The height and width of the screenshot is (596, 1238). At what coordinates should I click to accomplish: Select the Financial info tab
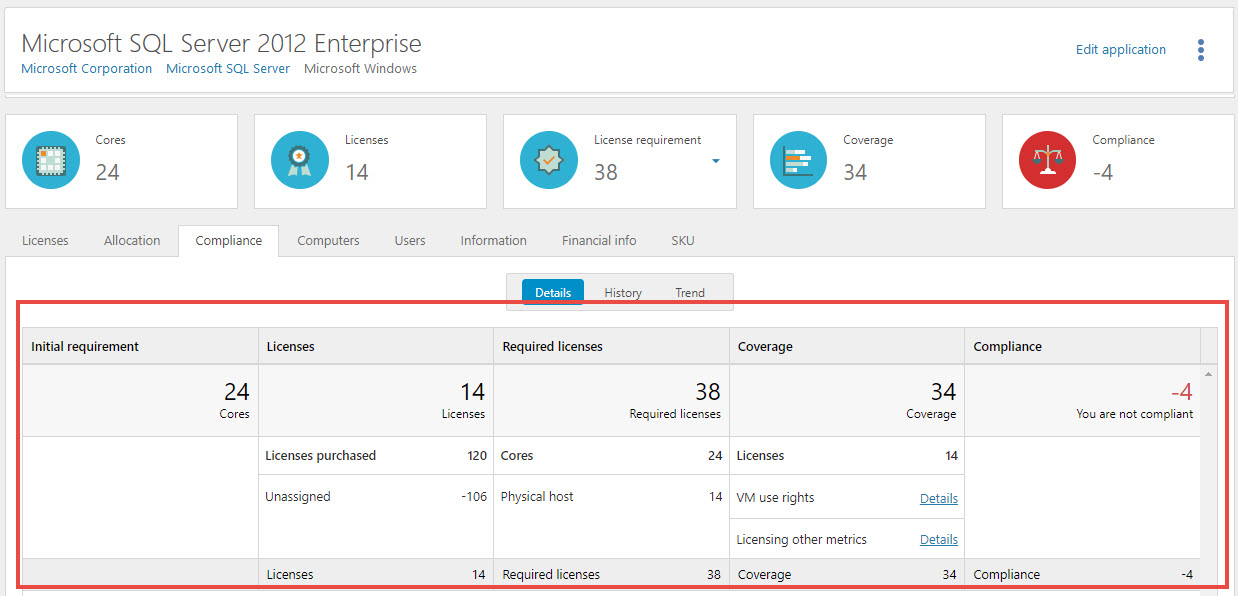(599, 241)
